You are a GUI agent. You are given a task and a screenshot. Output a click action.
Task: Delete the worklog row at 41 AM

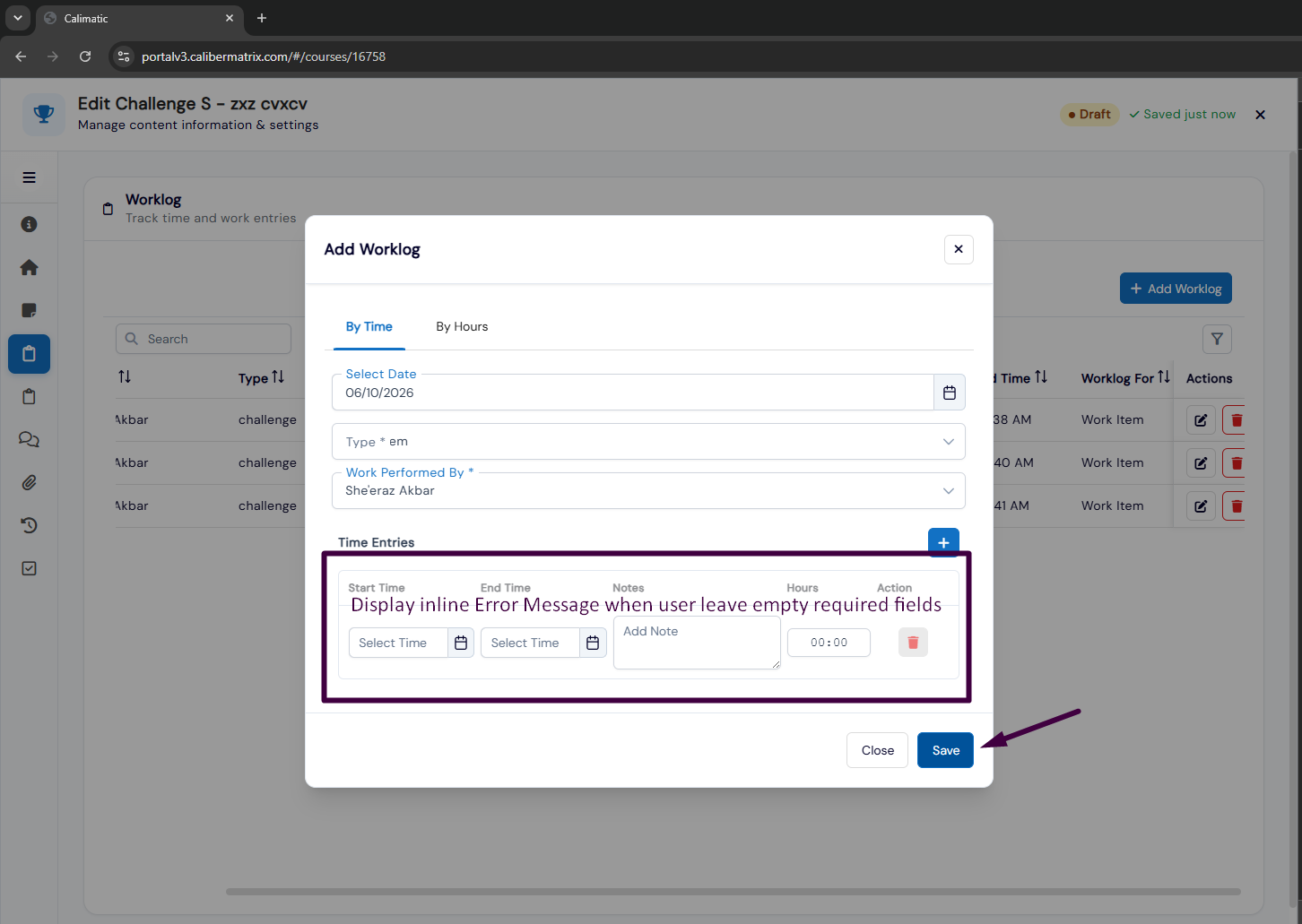pos(1236,505)
